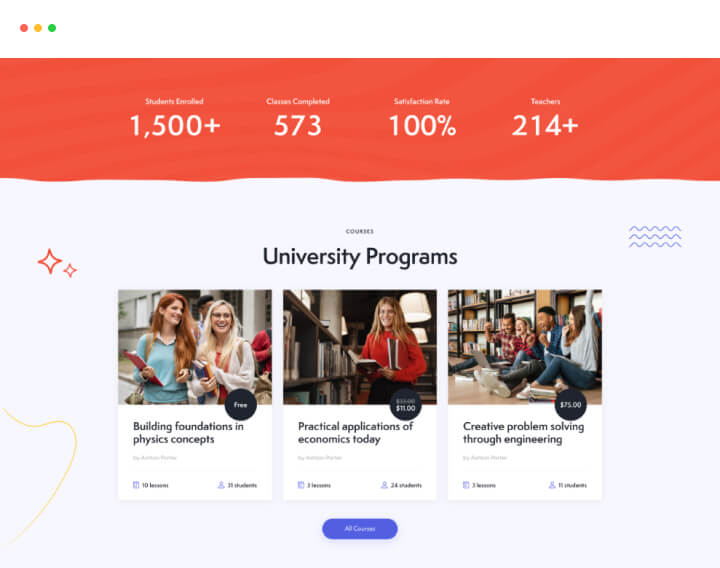Select the group in library course image
The width and height of the screenshot is (720, 568).
click(524, 347)
